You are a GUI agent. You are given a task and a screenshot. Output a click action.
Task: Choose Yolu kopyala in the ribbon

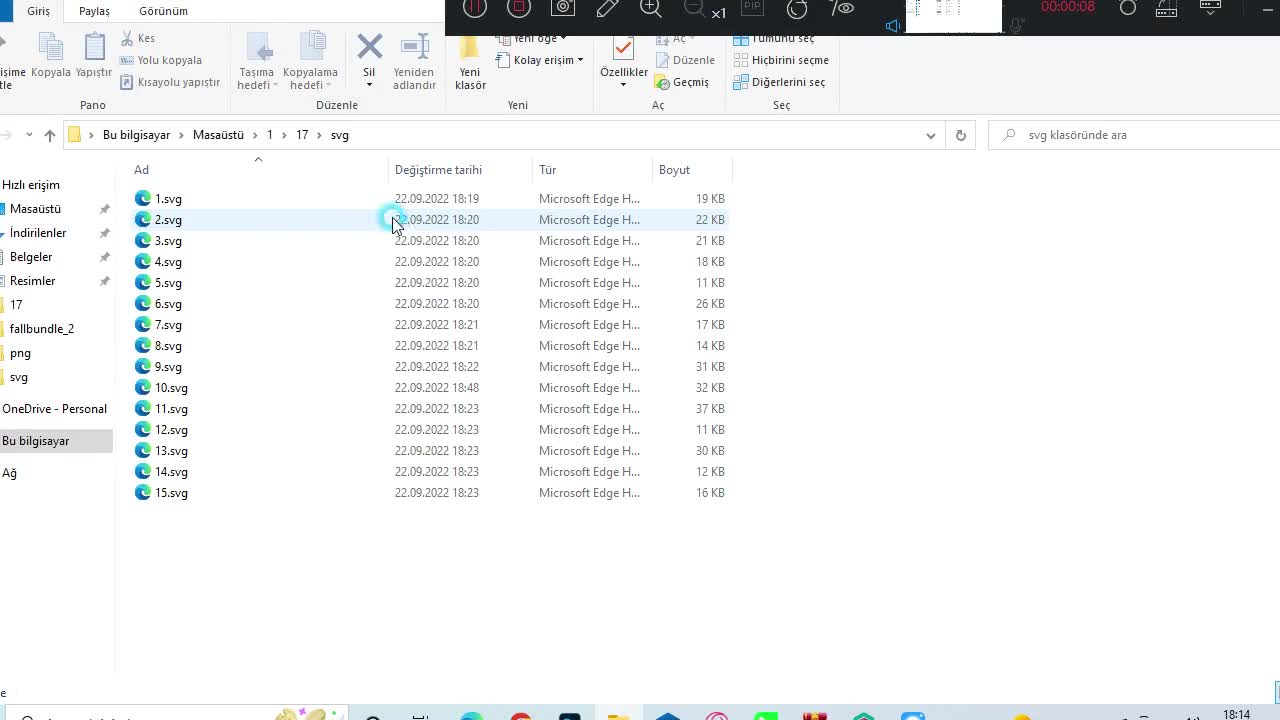161,60
